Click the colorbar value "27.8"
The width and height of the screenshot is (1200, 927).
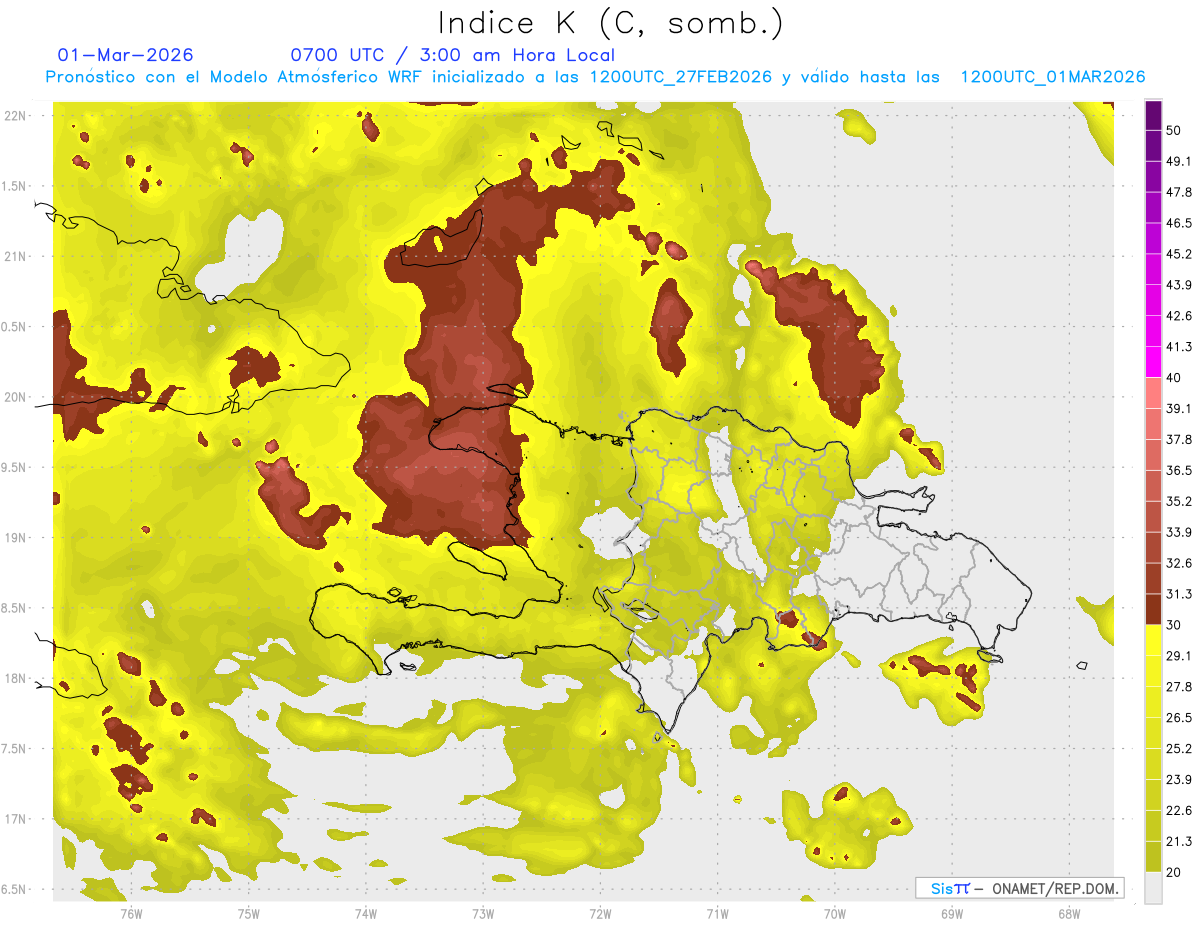[1179, 687]
